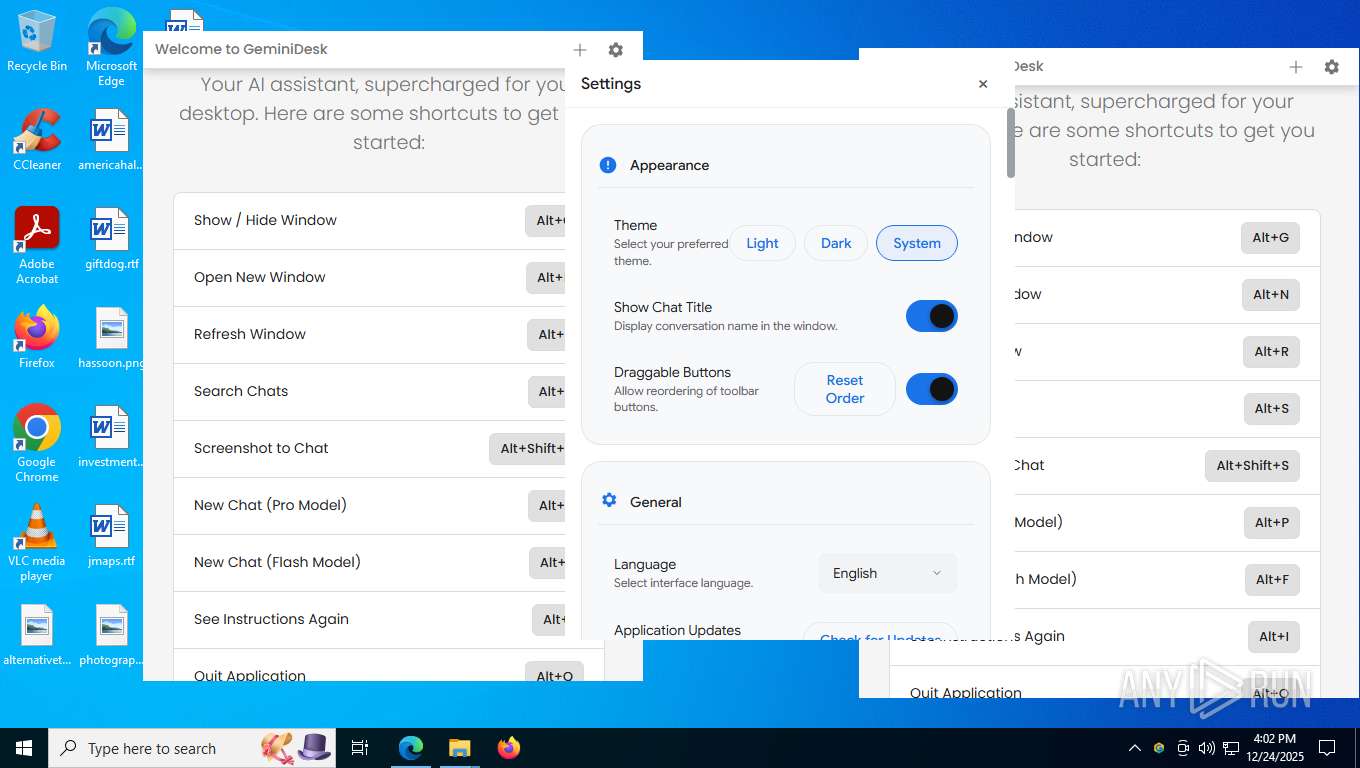Viewport: 1360px width, 768px height.
Task: Click the General section gear icon
Action: (608, 500)
